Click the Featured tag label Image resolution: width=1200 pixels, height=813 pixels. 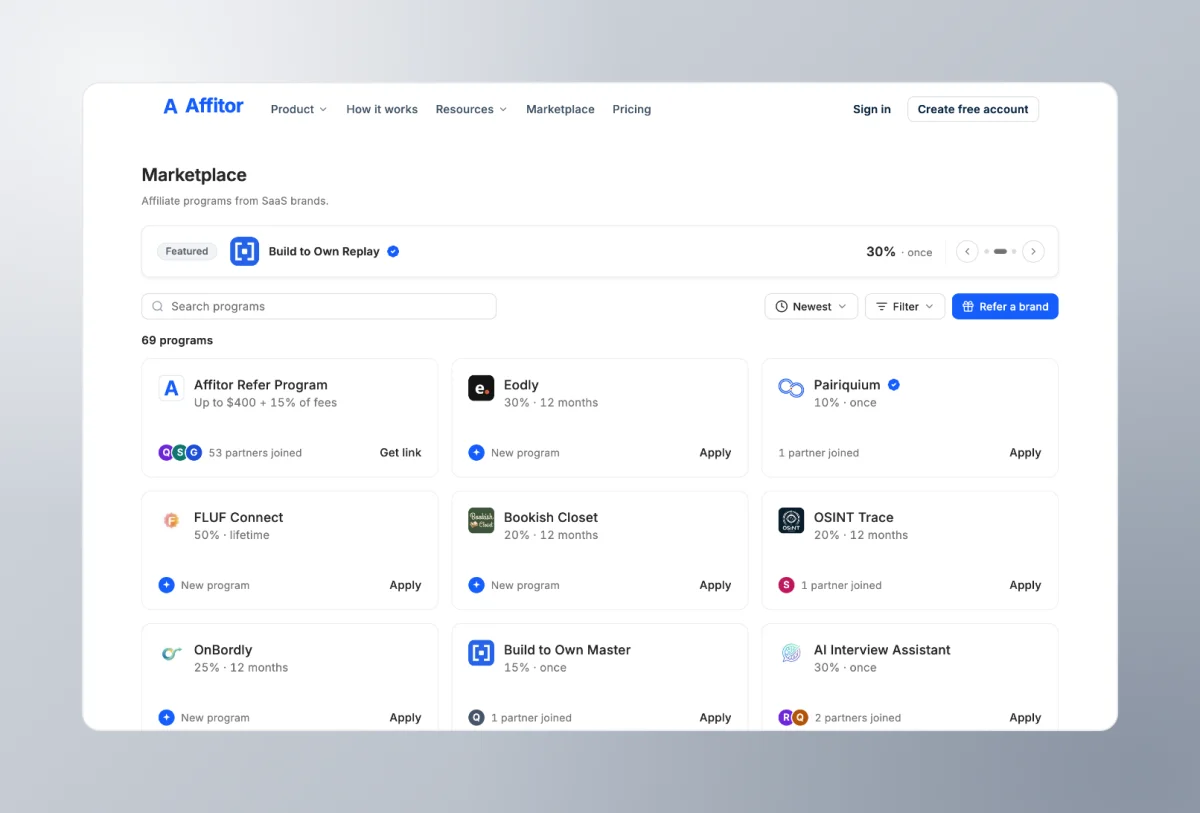pos(187,252)
